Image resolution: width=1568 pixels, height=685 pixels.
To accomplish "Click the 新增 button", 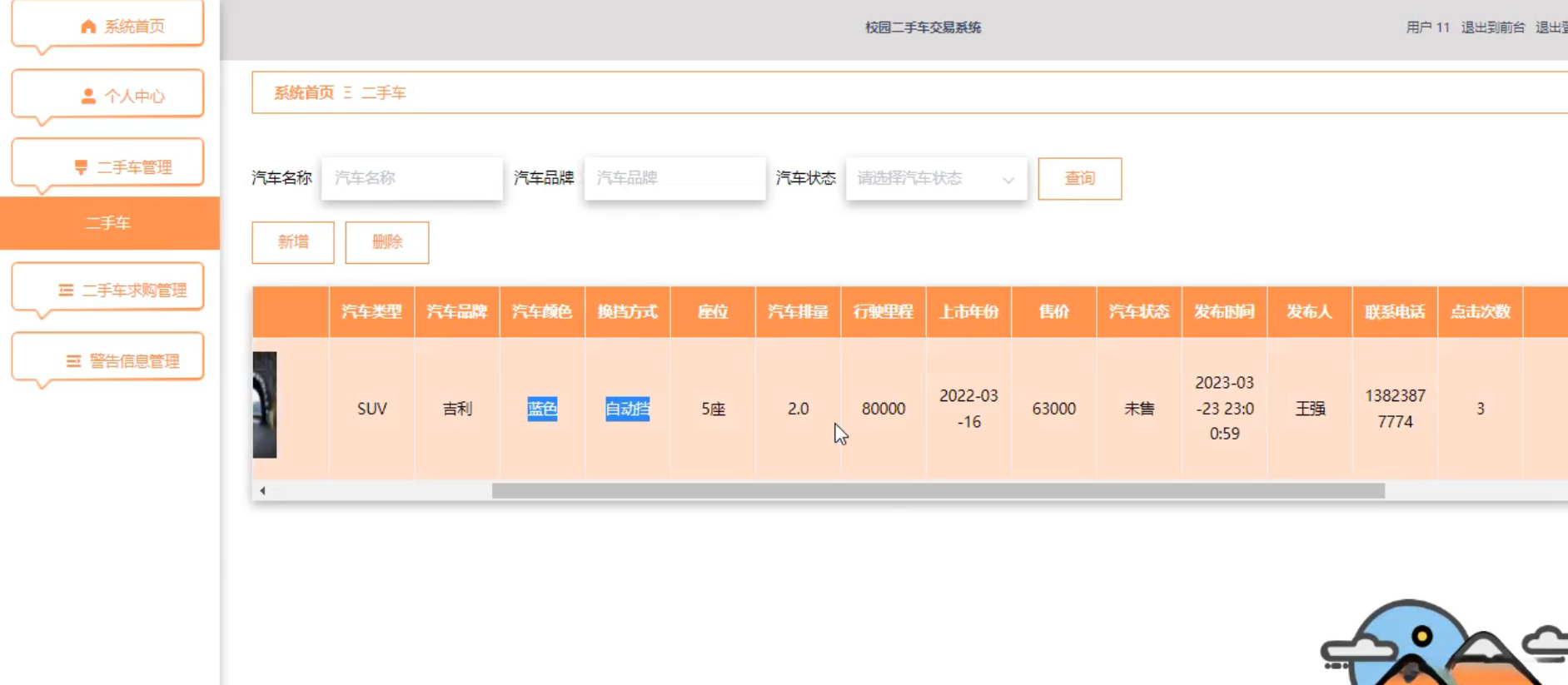I will (x=293, y=242).
